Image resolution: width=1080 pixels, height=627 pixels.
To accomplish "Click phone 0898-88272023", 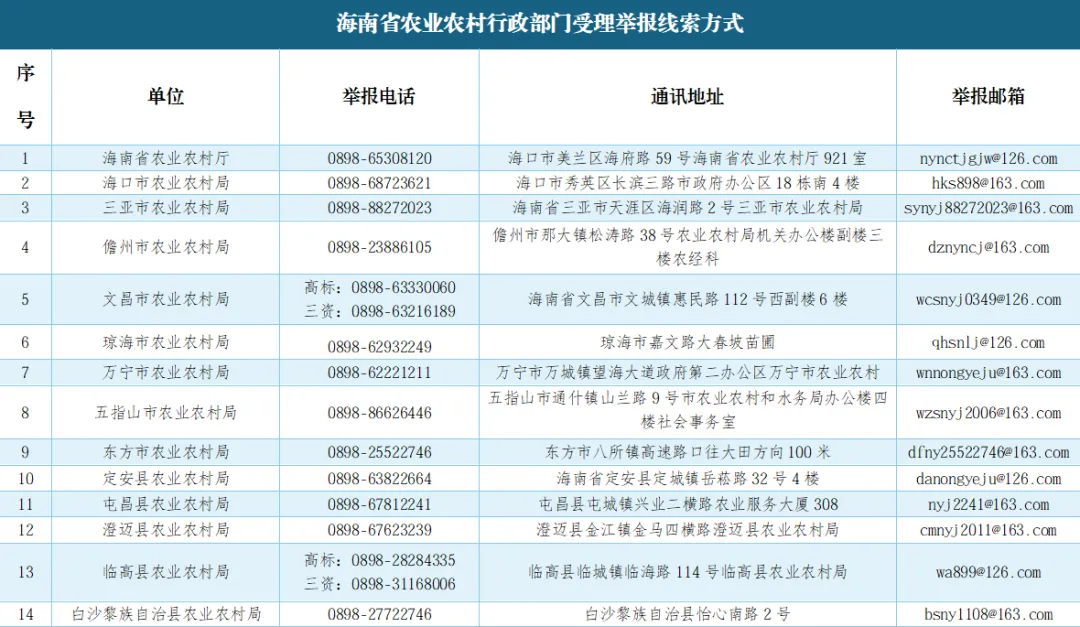I will tap(380, 208).
